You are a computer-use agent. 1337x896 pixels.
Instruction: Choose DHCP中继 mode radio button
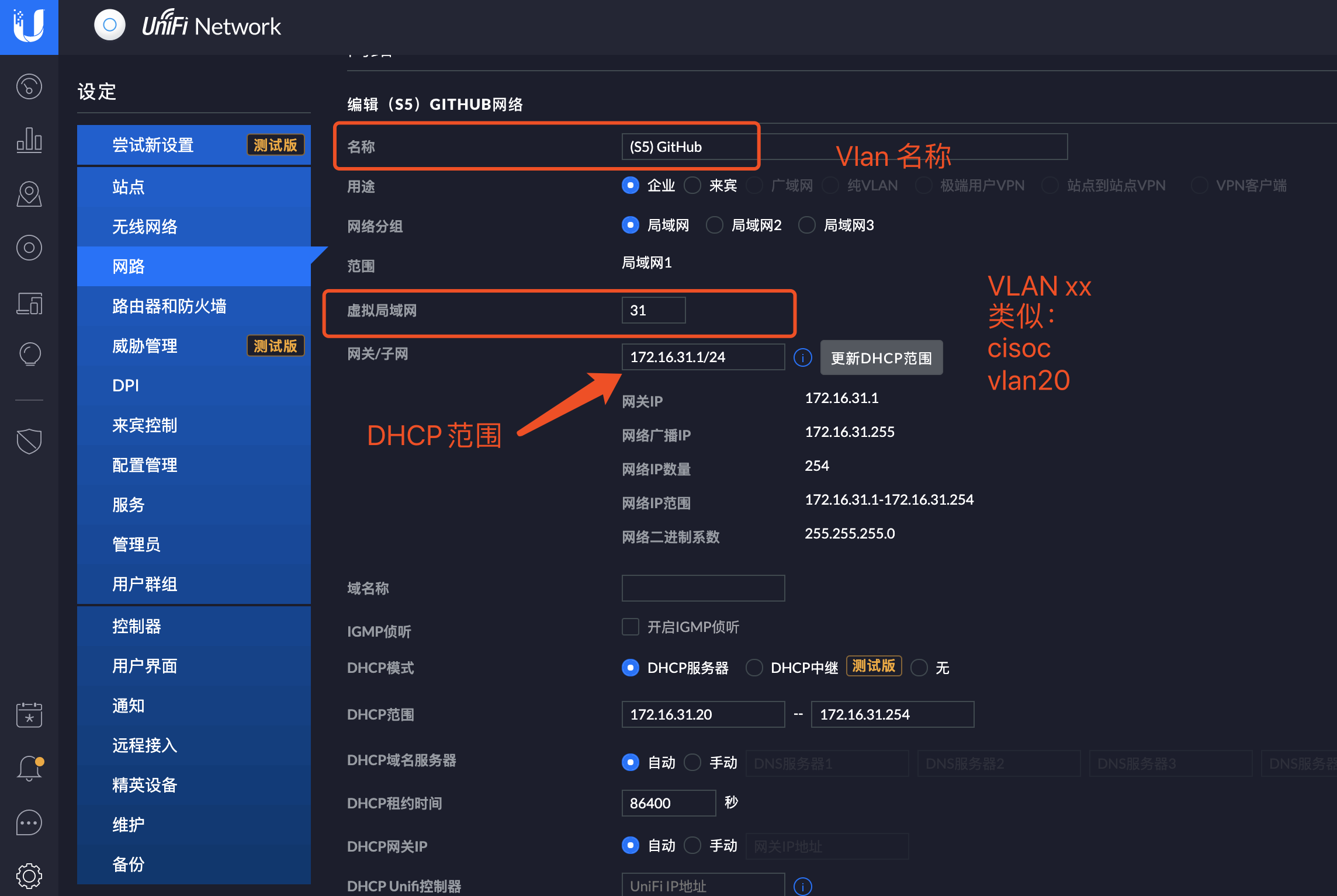754,668
